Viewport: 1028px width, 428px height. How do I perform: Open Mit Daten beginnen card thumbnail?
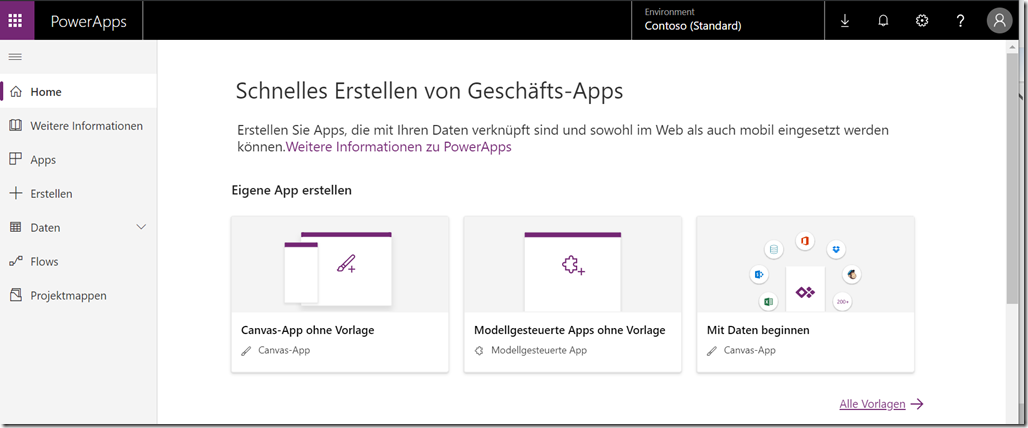[805, 265]
